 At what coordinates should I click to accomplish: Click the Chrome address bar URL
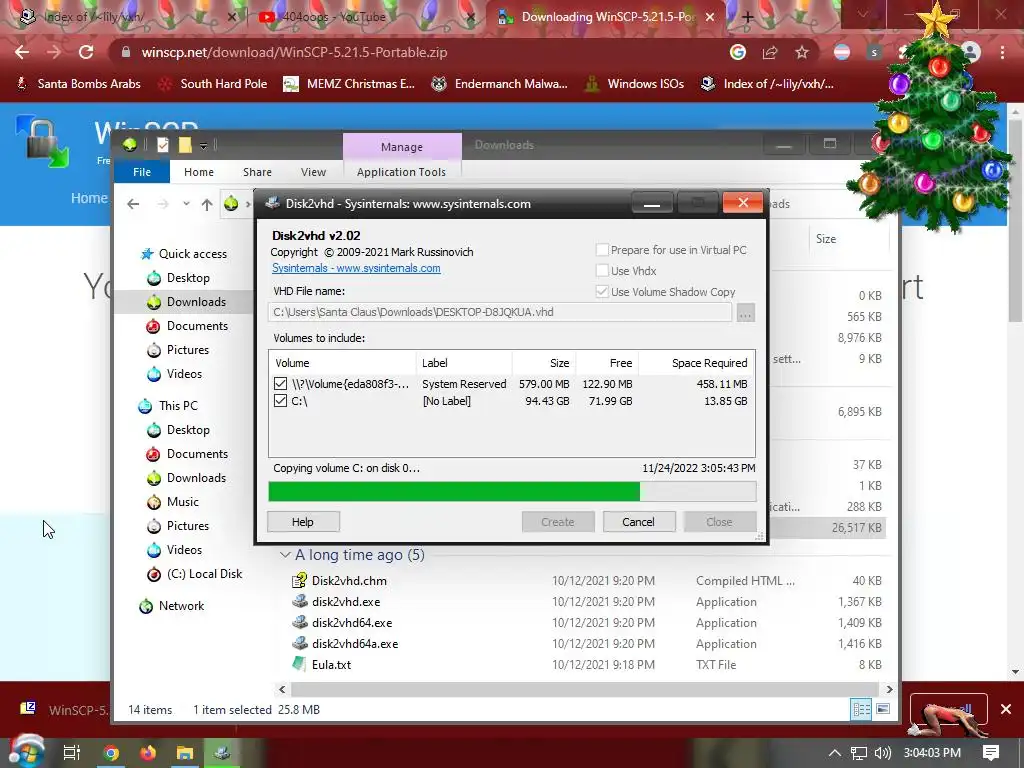click(295, 52)
